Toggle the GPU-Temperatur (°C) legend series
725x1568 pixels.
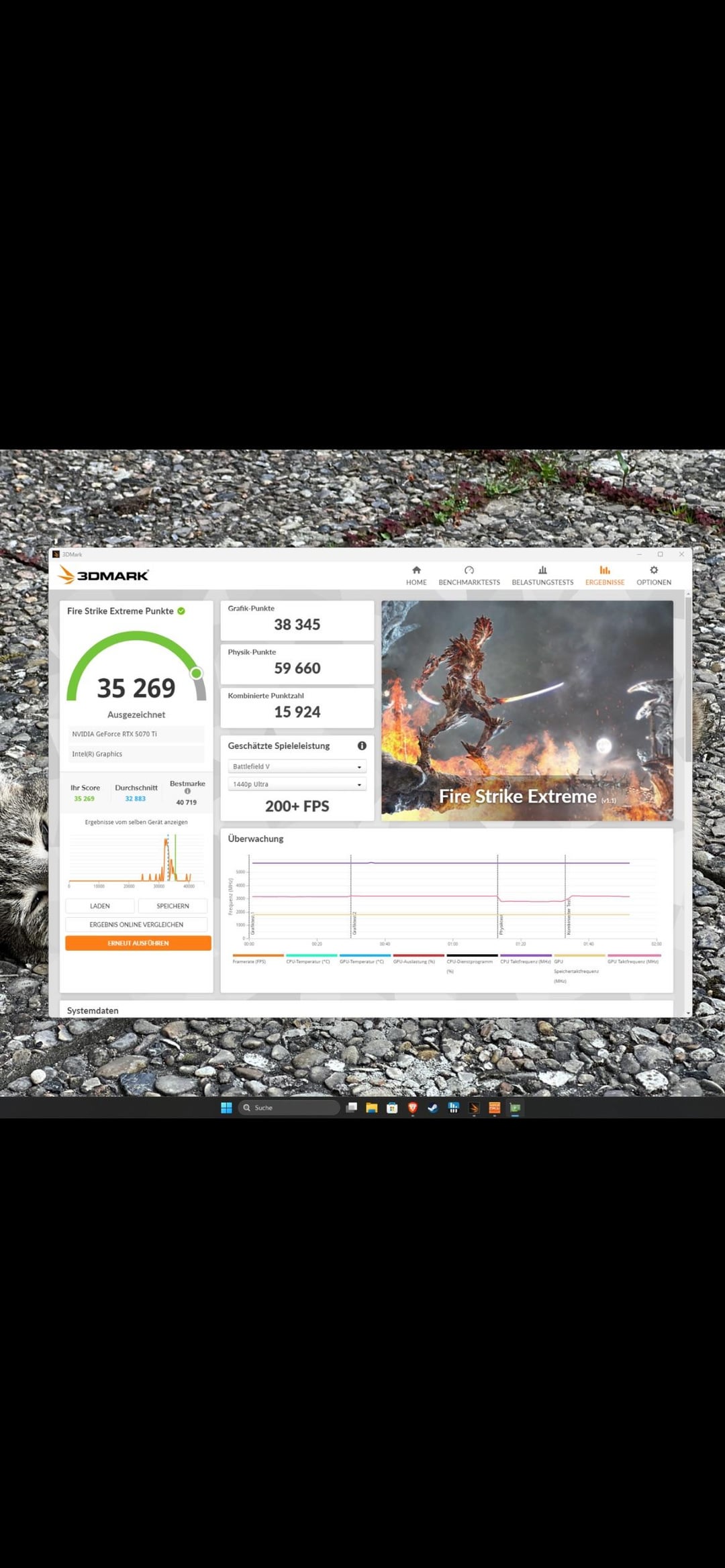[x=365, y=959]
